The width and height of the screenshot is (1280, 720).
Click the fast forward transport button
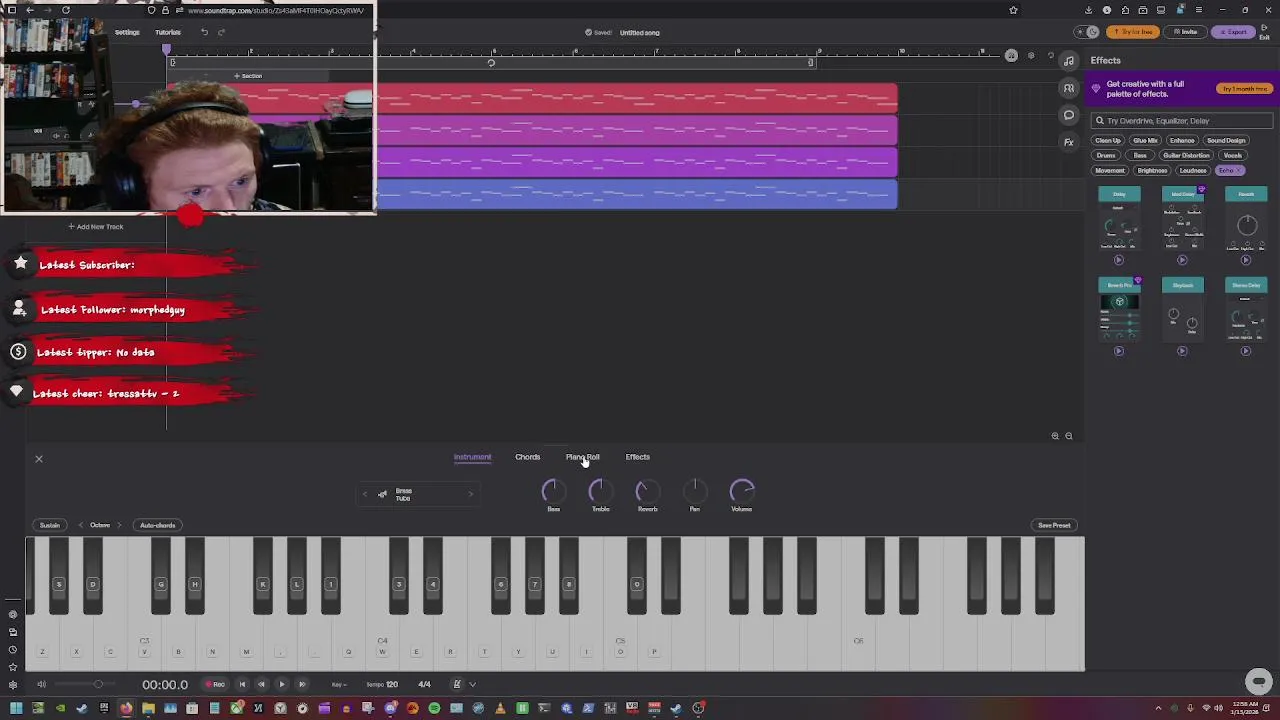[x=301, y=685]
